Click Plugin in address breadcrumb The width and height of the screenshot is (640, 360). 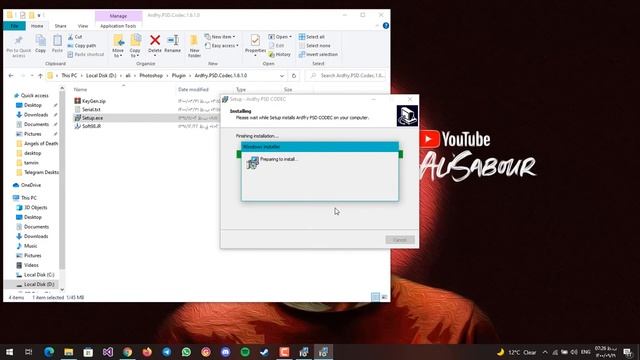pyautogui.click(x=179, y=76)
